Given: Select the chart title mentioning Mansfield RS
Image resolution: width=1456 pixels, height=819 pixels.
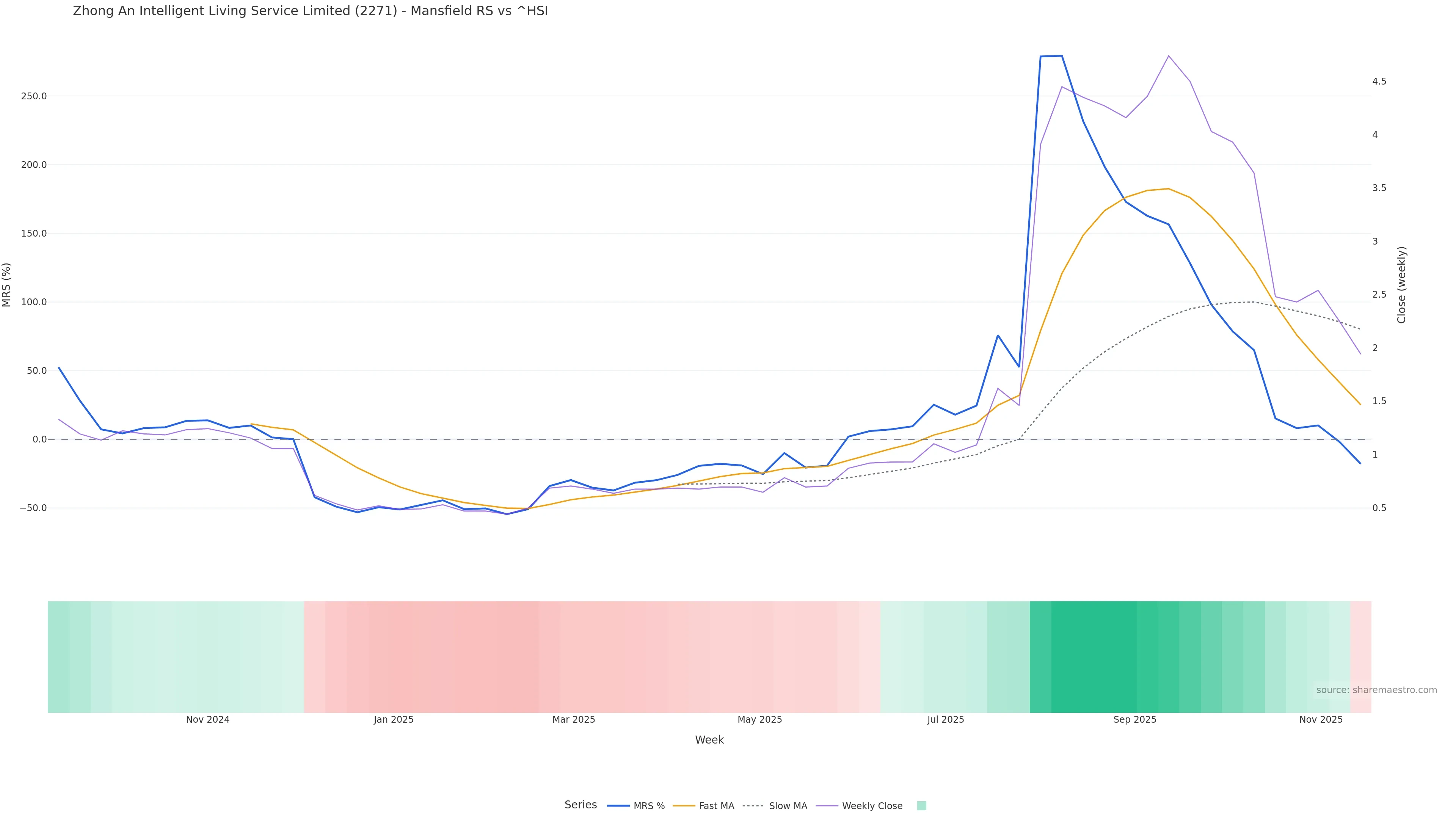Looking at the screenshot, I should pyautogui.click(x=310, y=11).
